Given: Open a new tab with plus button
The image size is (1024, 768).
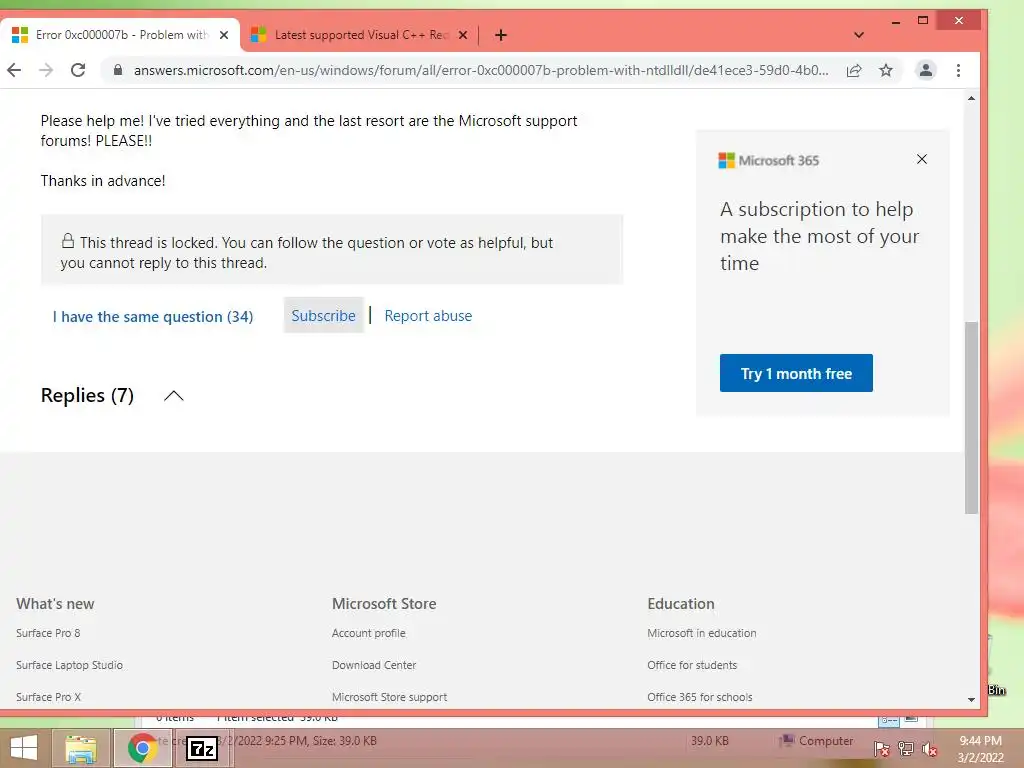Looking at the screenshot, I should (x=501, y=35).
